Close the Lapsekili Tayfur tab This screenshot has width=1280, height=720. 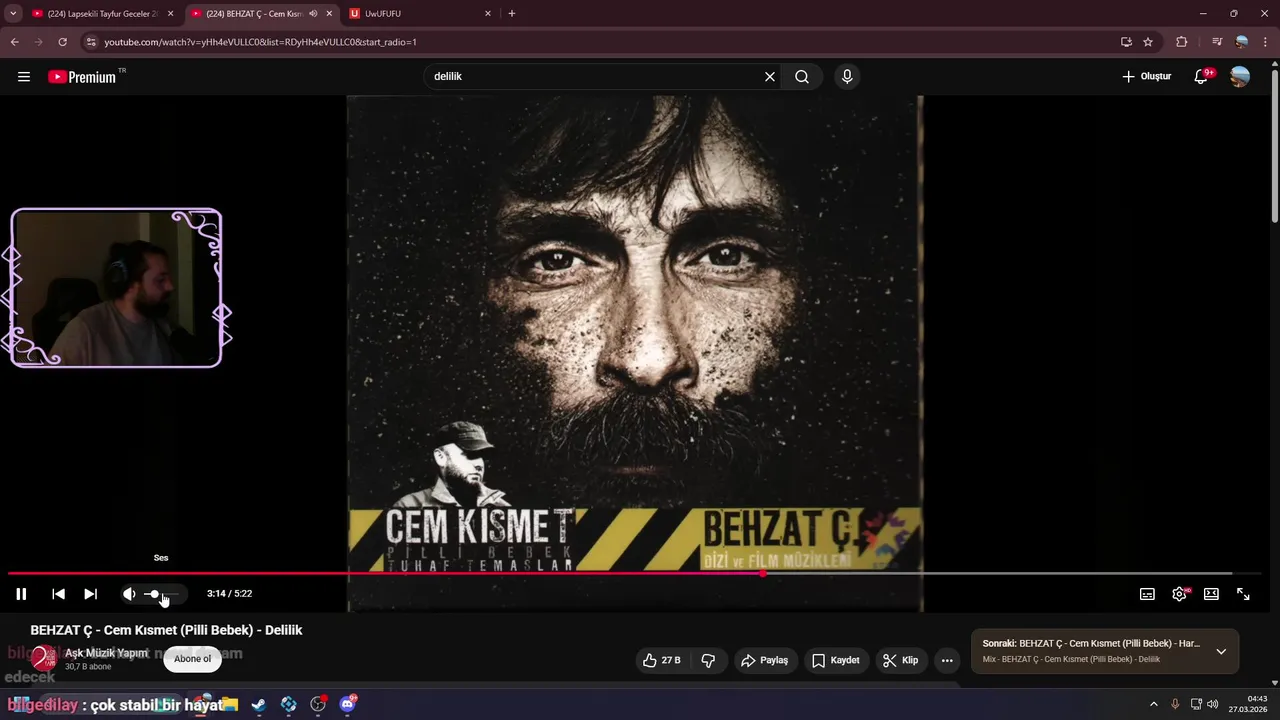point(170,14)
